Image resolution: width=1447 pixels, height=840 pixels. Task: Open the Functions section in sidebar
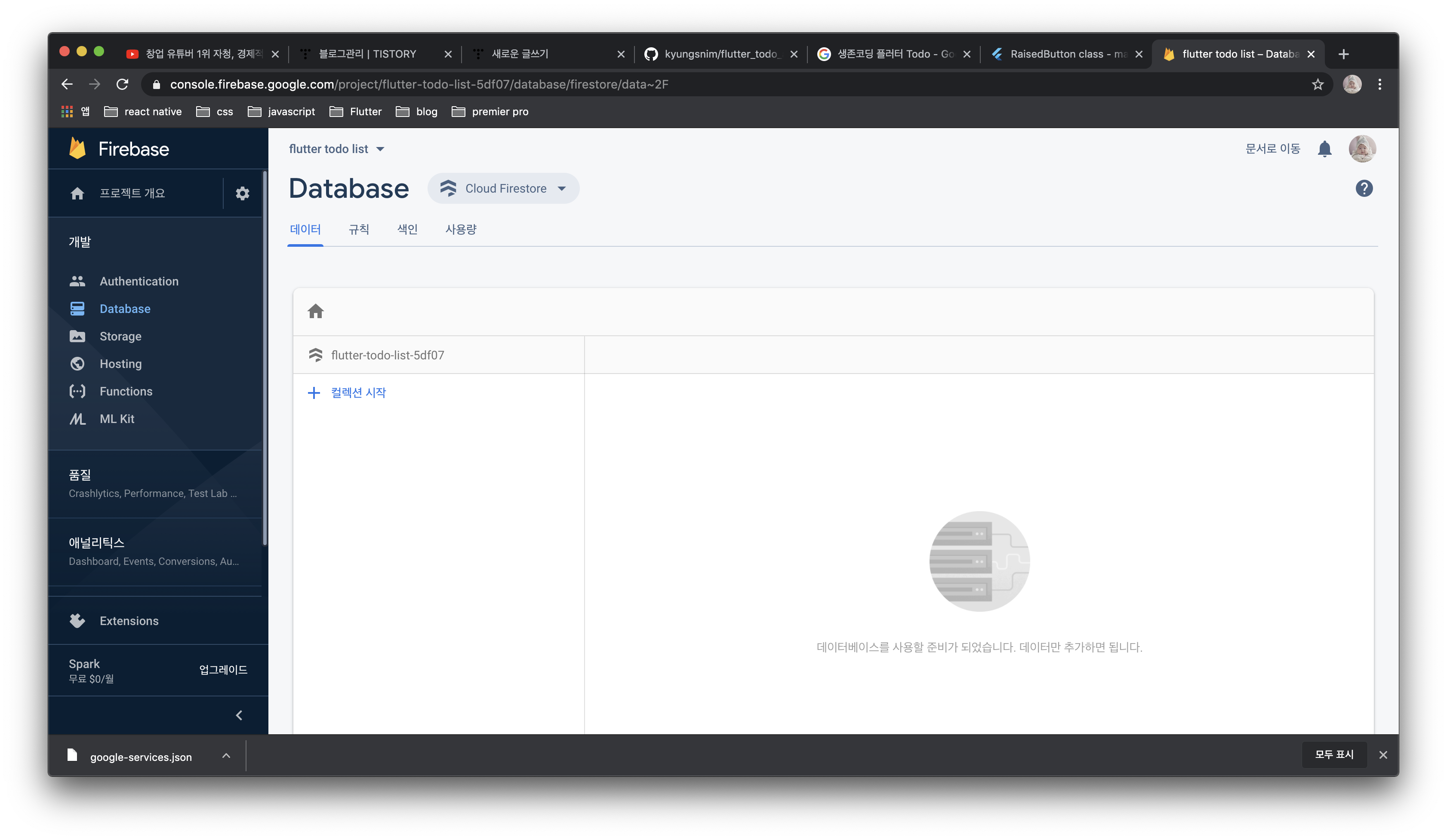pyautogui.click(x=126, y=391)
